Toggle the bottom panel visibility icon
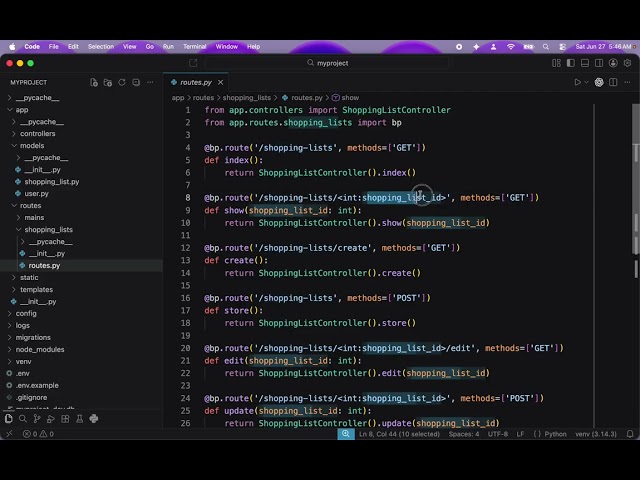 tap(585, 63)
